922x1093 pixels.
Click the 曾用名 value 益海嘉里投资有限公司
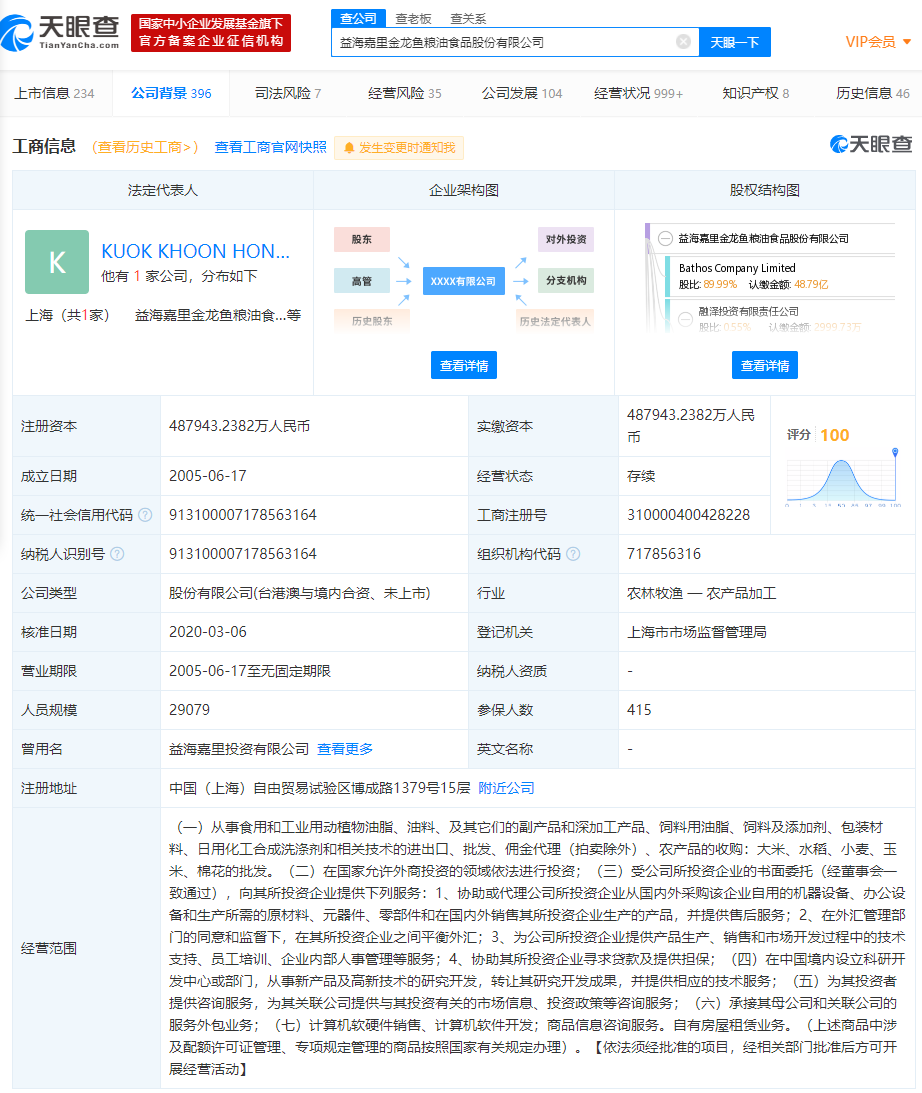coord(239,749)
